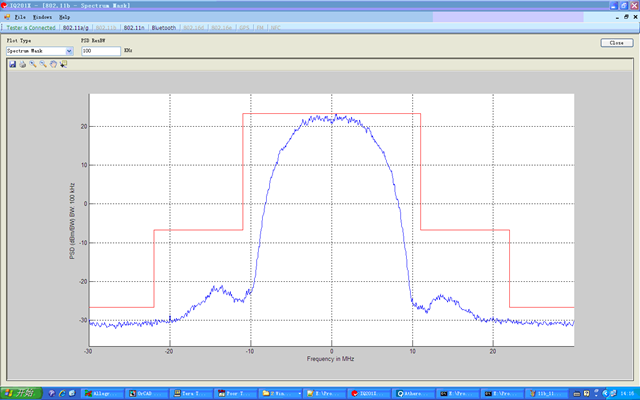This screenshot has width=640, height=400.
Task: Open the grouped folder windows taskbar button
Action: point(281,393)
